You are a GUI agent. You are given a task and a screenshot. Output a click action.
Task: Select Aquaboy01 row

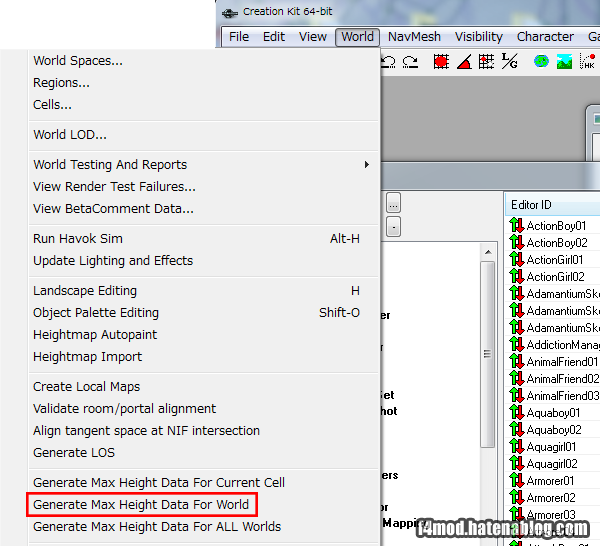pos(553,413)
